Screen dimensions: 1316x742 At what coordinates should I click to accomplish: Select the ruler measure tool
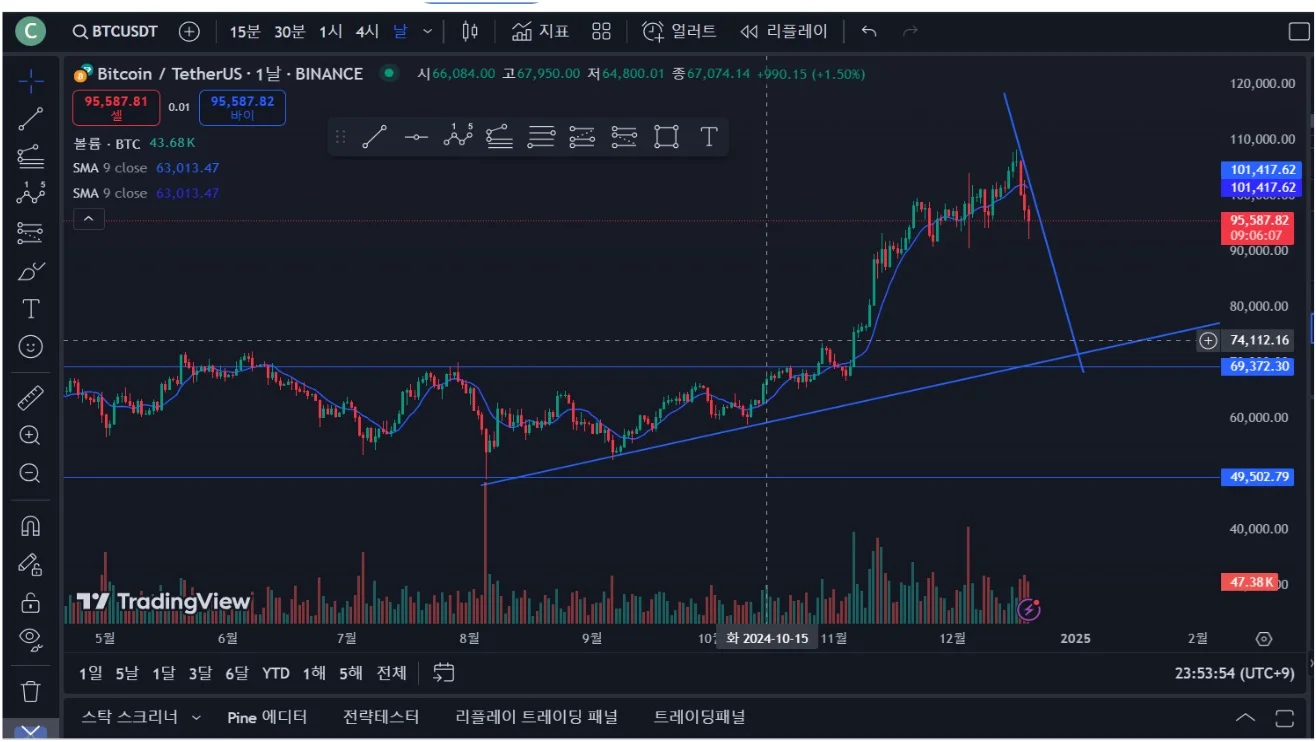pos(31,398)
